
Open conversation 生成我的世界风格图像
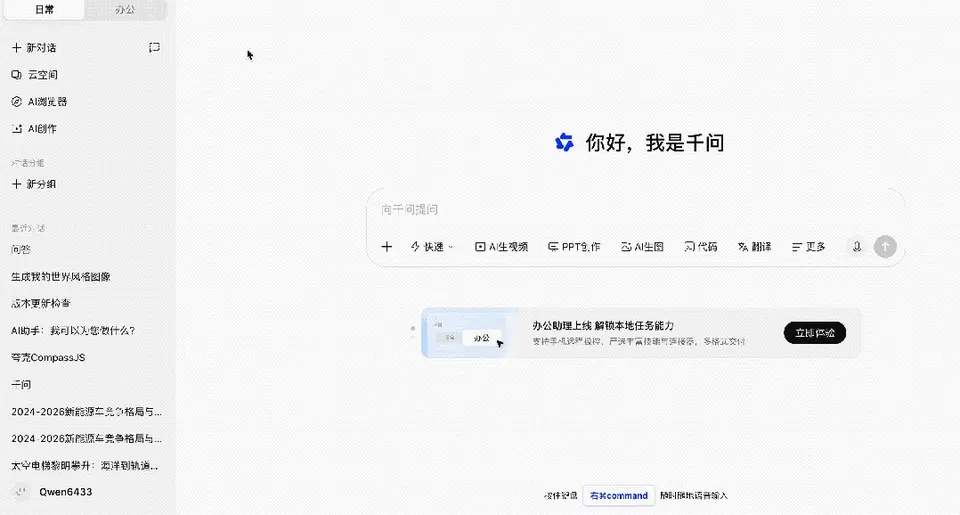[61, 276]
